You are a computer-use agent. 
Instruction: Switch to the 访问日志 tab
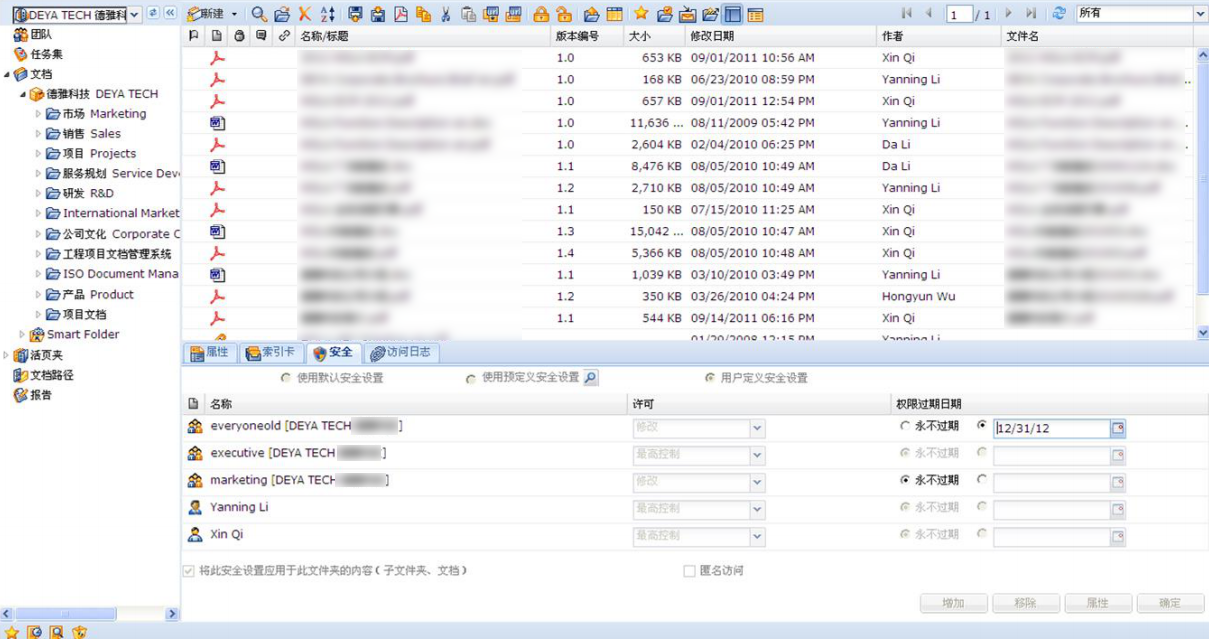point(401,353)
